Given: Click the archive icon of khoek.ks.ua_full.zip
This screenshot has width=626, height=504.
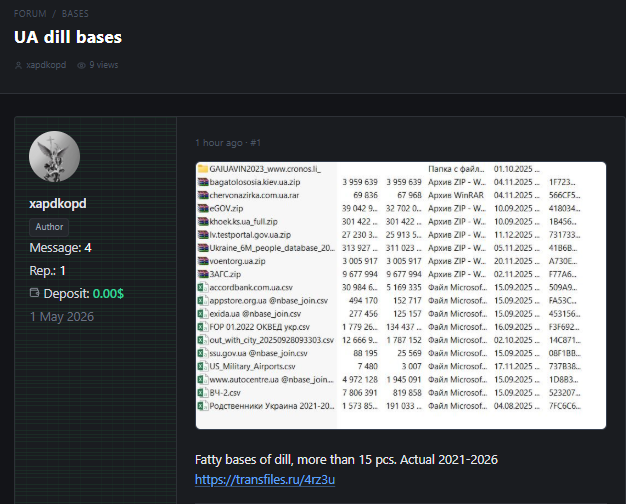Looking at the screenshot, I should pyautogui.click(x=203, y=222).
